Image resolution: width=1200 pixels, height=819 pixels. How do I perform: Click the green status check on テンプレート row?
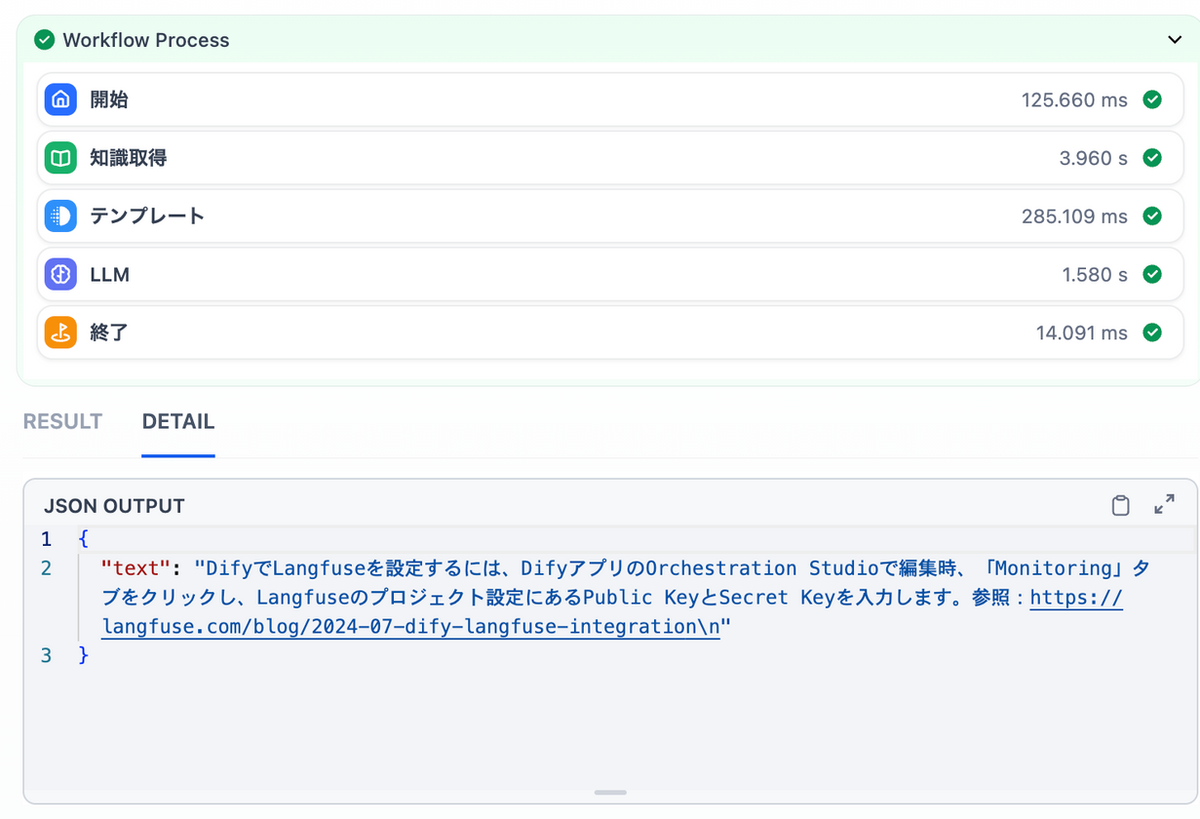1152,216
